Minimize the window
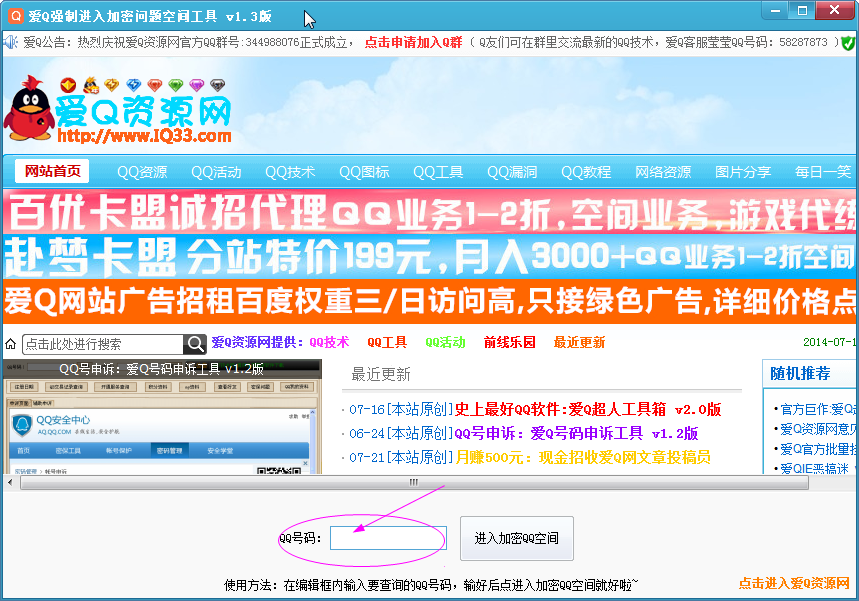Screen dimensions: 859x601 [x=775, y=10]
